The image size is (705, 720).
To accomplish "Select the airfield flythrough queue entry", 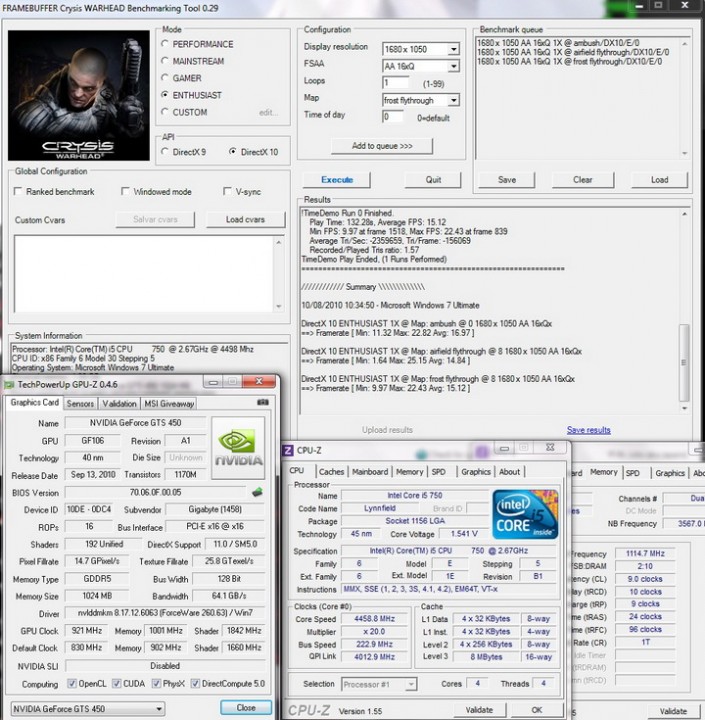I will (x=573, y=52).
